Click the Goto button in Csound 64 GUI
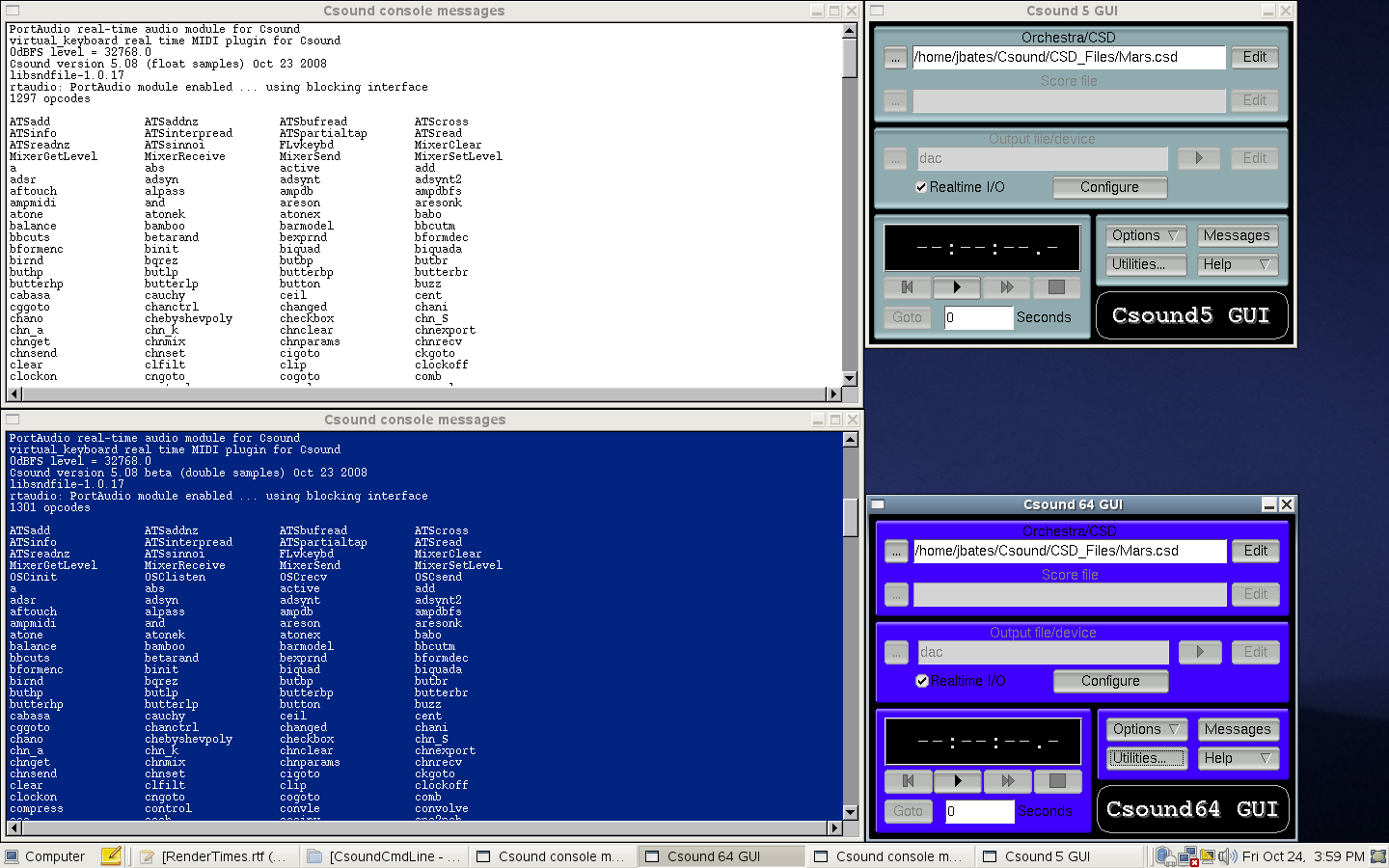Image resolution: width=1389 pixels, height=868 pixels. 908,811
